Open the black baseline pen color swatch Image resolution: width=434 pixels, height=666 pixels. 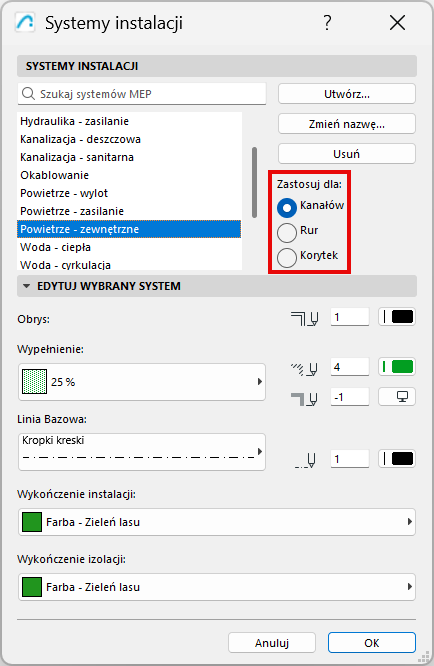[397, 459]
